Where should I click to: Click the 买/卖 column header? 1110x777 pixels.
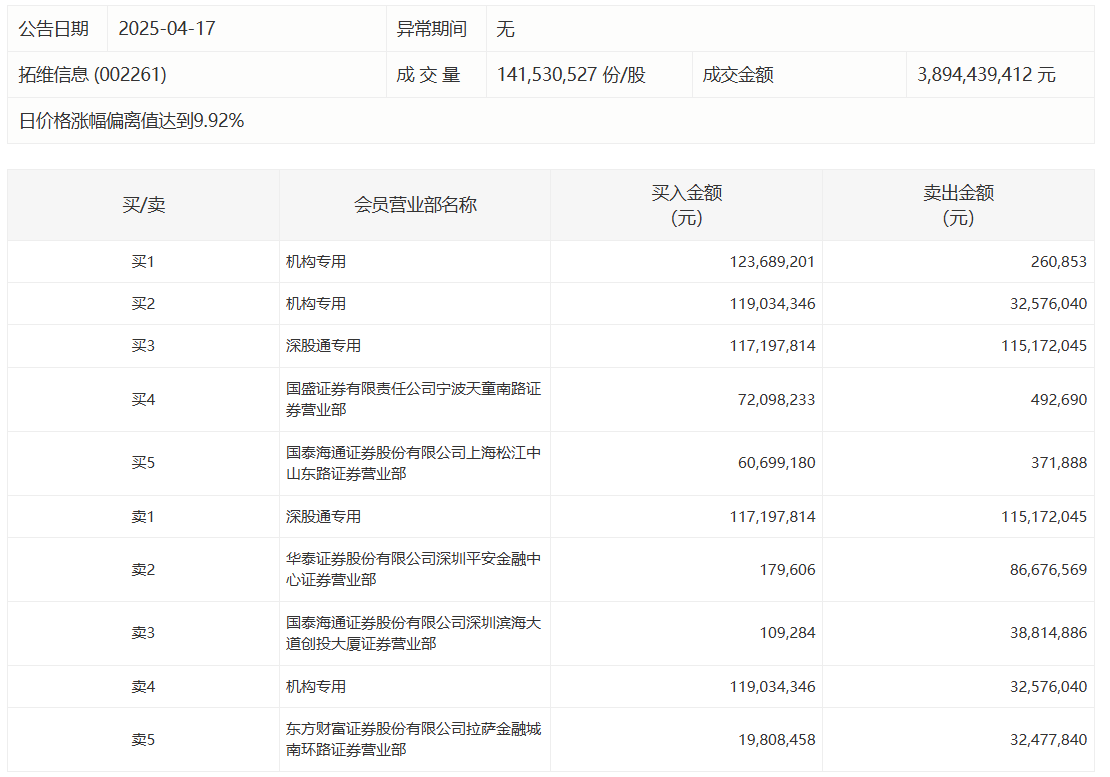tap(144, 205)
